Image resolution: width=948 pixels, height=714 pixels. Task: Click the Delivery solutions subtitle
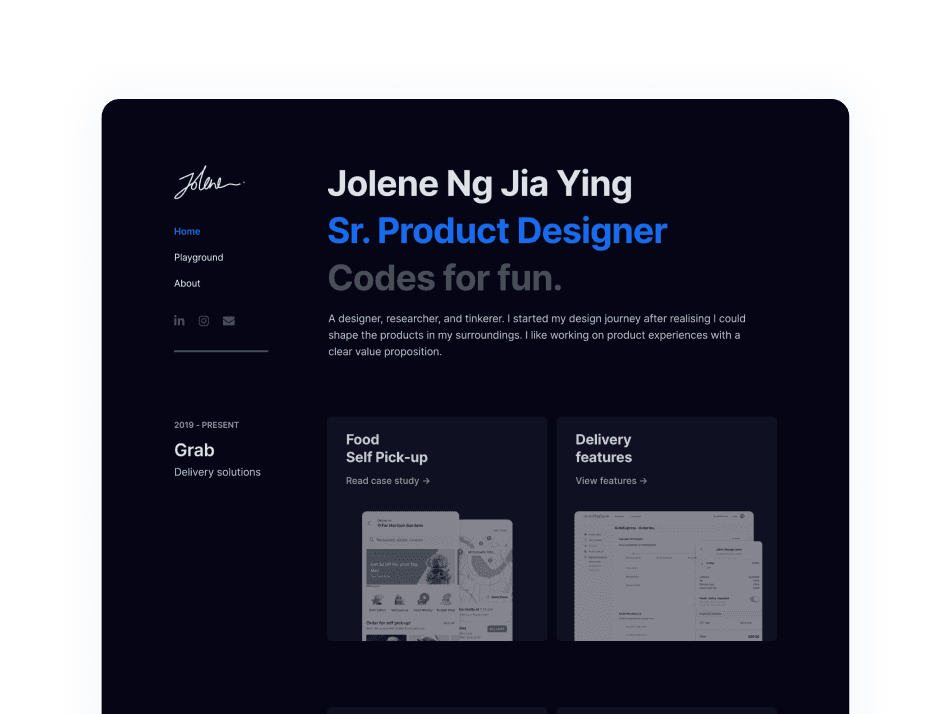tap(217, 472)
